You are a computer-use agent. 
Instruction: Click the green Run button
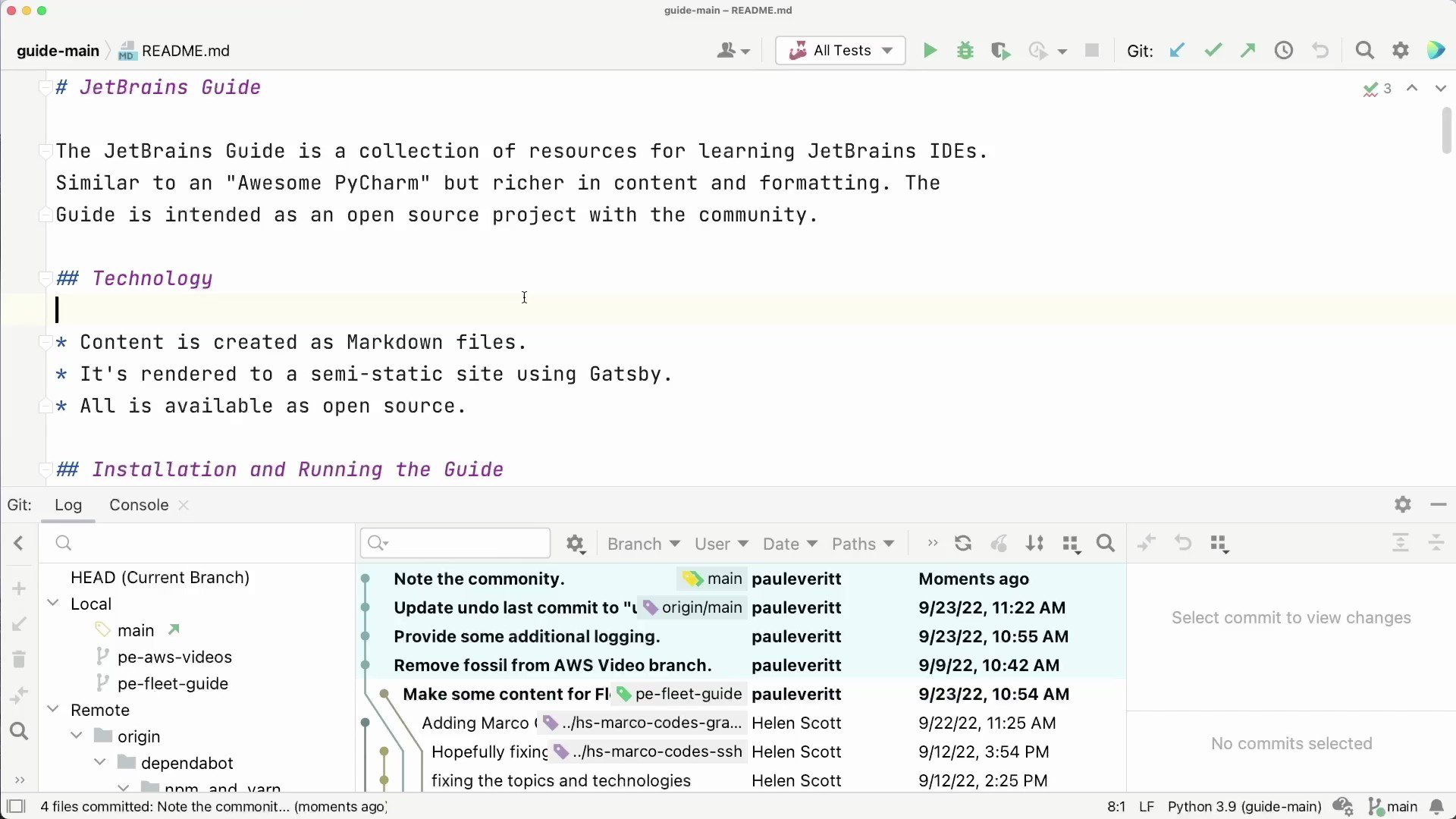(930, 51)
